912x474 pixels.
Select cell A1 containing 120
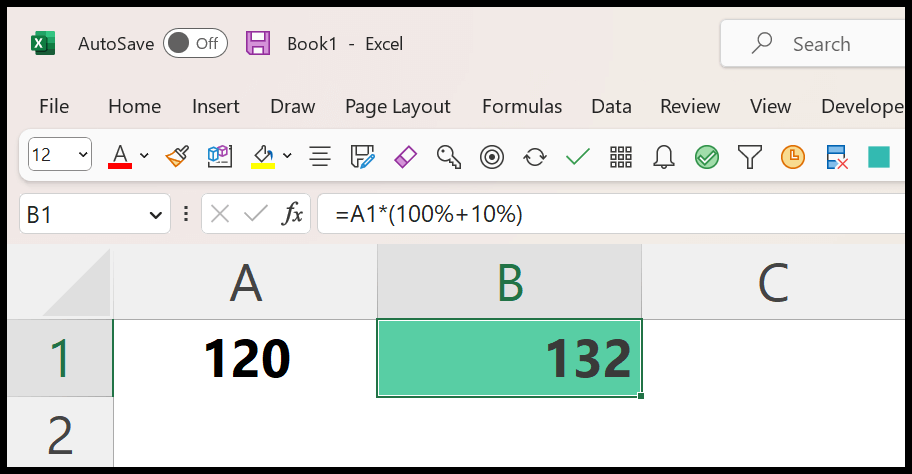245,358
